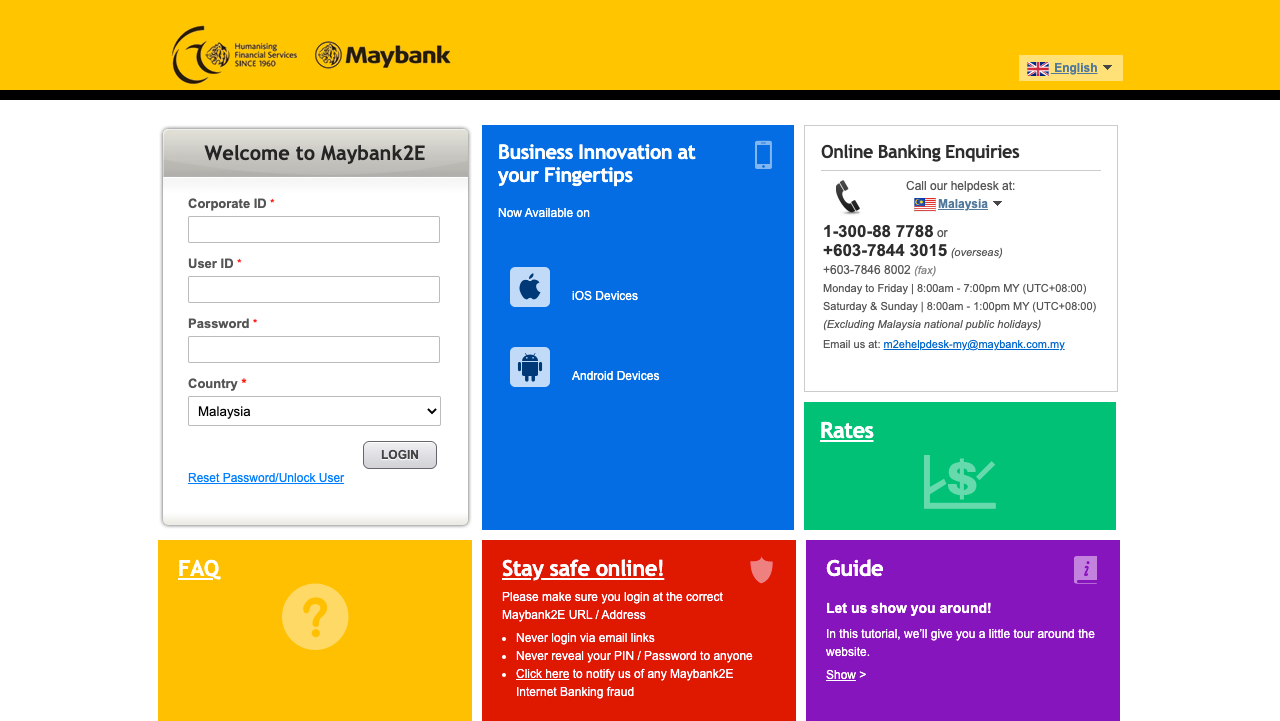Image resolution: width=1280 pixels, height=721 pixels.
Task: Click the LOGIN button
Action: point(400,455)
